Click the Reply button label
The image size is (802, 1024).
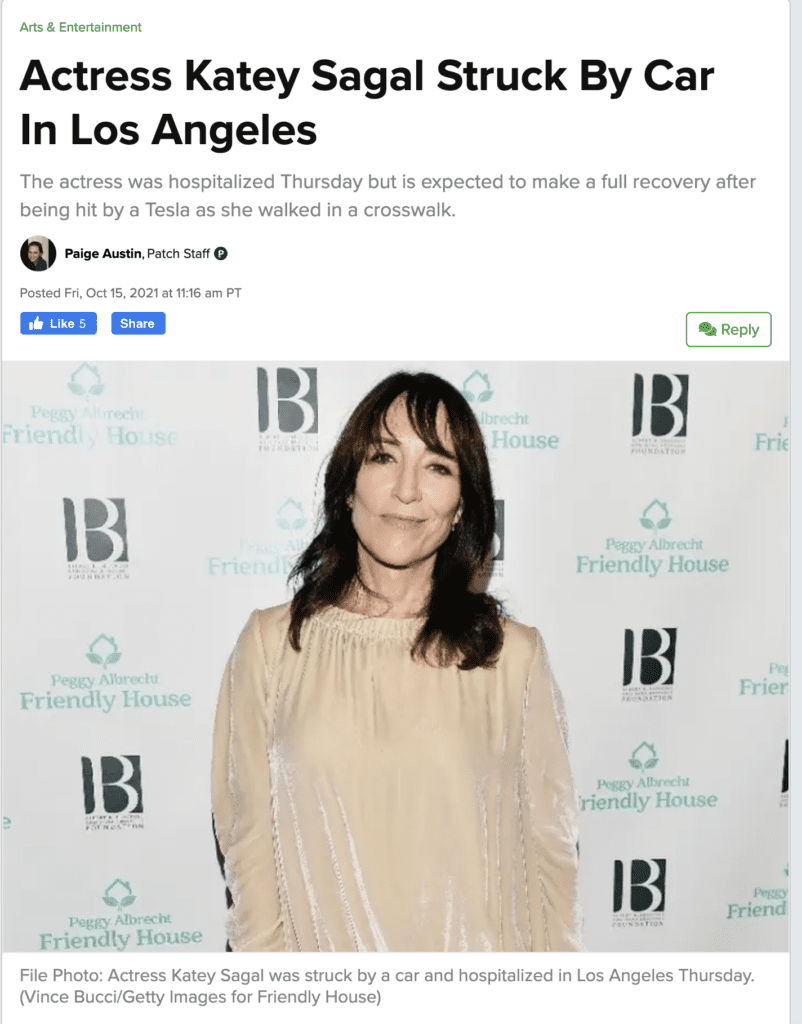pyautogui.click(x=740, y=329)
